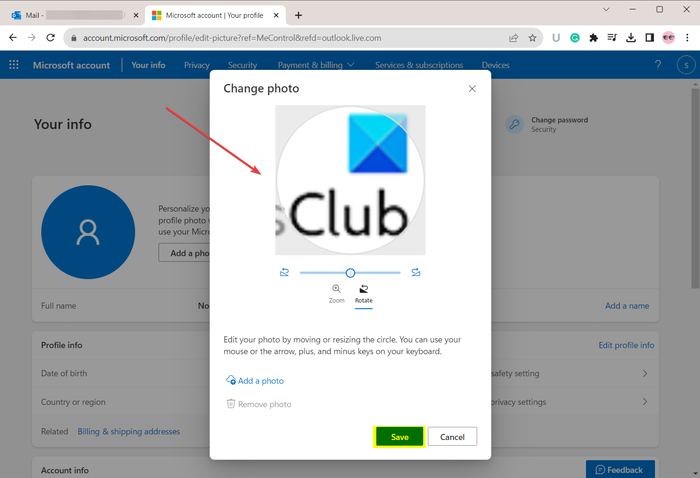
Task: Click Add a name link
Action: click(627, 306)
